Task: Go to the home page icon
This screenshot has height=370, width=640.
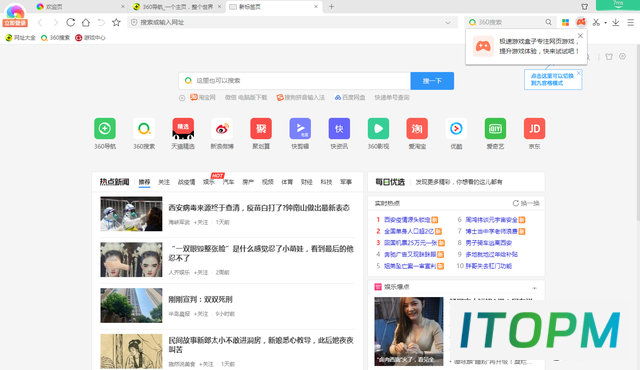Action: click(86, 22)
